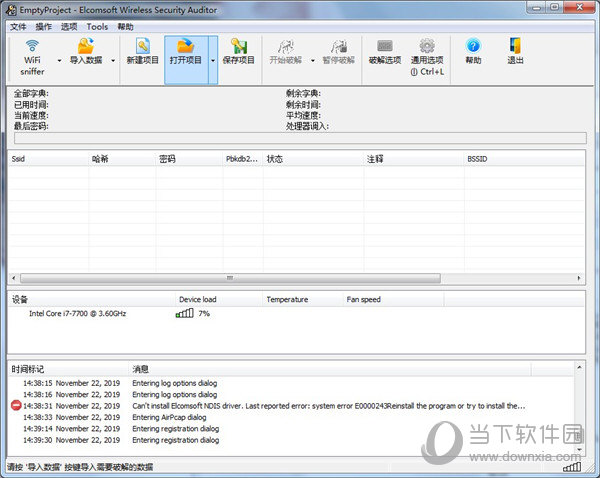Select the 14:39:30 registration dialog entry
This screenshot has width=600, height=478.
point(291,440)
